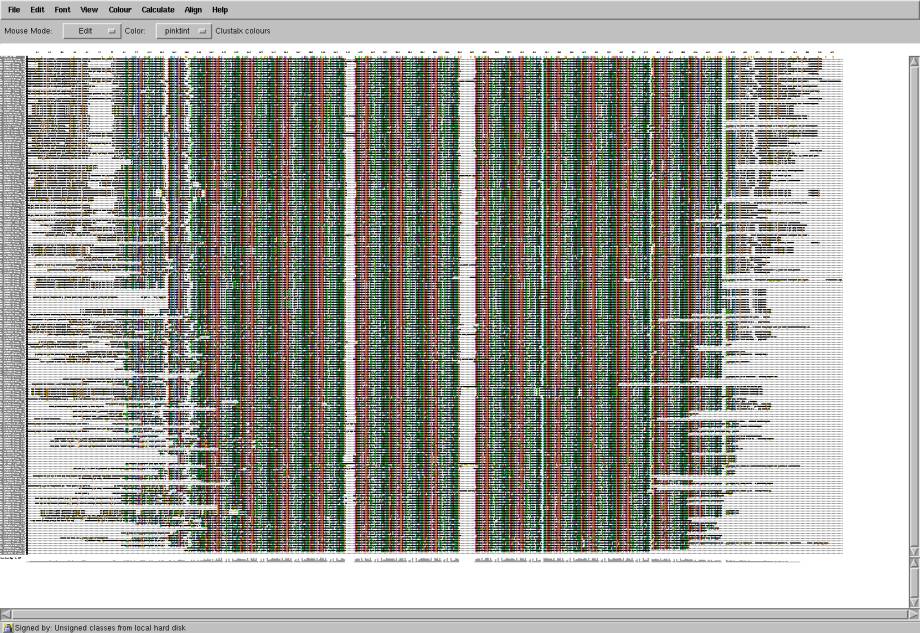Image resolution: width=920 pixels, height=633 pixels.
Task: Open the File menu
Action: tap(14, 10)
